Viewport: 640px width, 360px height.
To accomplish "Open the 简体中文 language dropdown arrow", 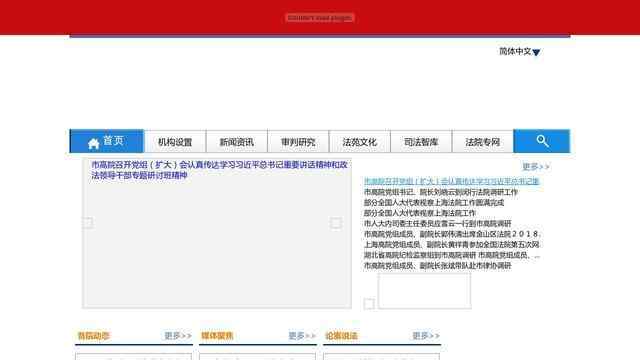I will [536, 52].
